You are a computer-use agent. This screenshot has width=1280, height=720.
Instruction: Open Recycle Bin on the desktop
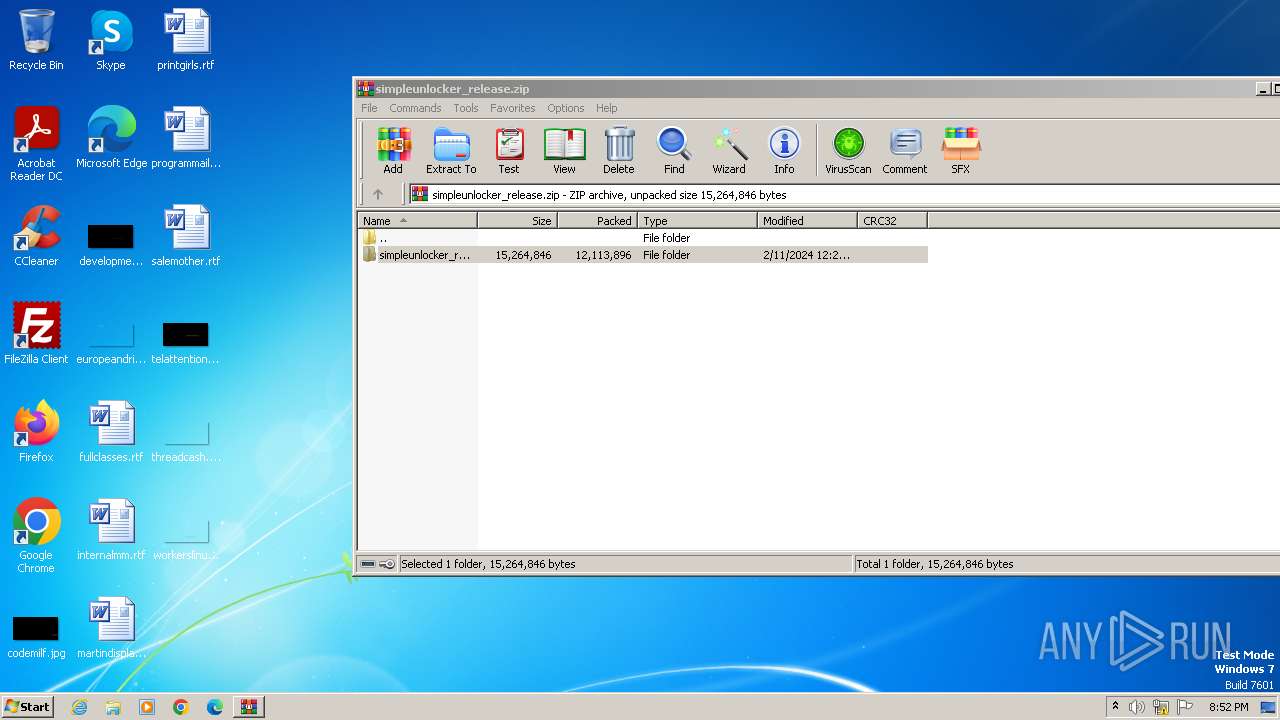point(36,40)
